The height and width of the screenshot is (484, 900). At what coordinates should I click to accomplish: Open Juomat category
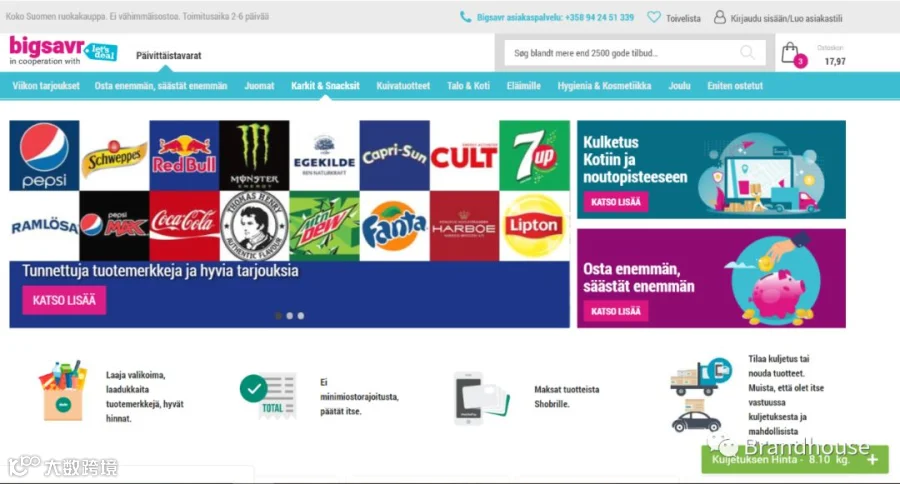point(259,86)
